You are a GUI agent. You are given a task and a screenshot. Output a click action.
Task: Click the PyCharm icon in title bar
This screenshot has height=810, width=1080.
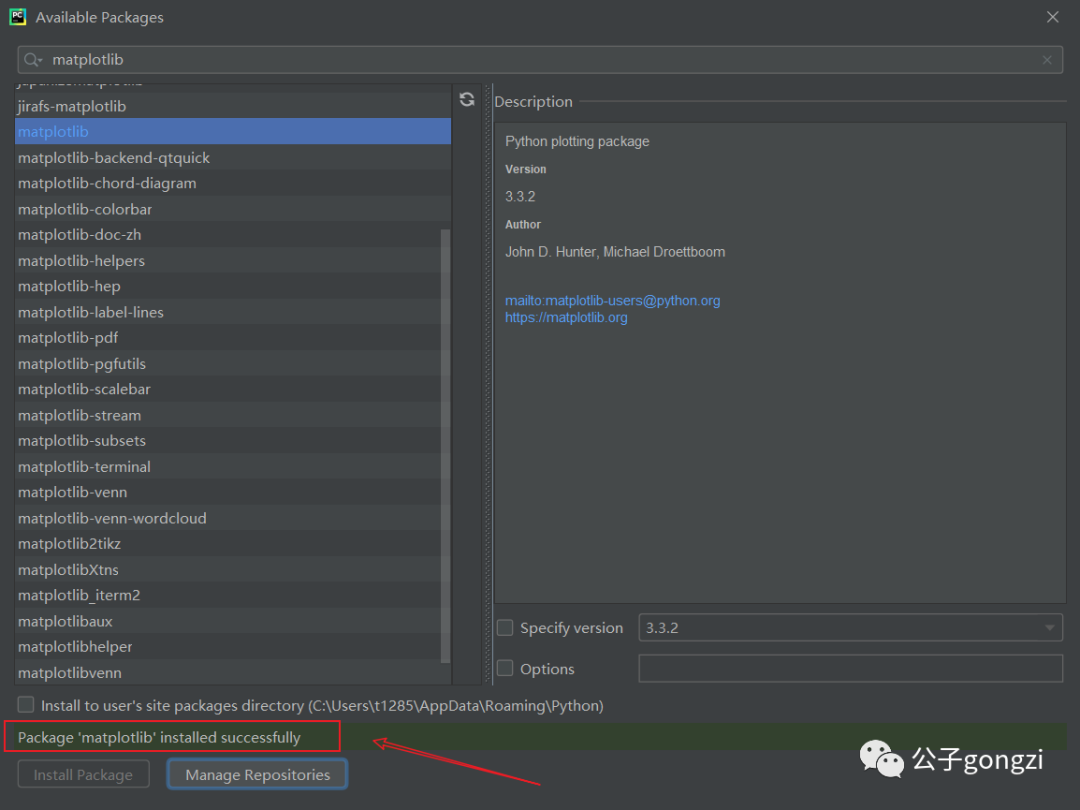click(x=17, y=17)
